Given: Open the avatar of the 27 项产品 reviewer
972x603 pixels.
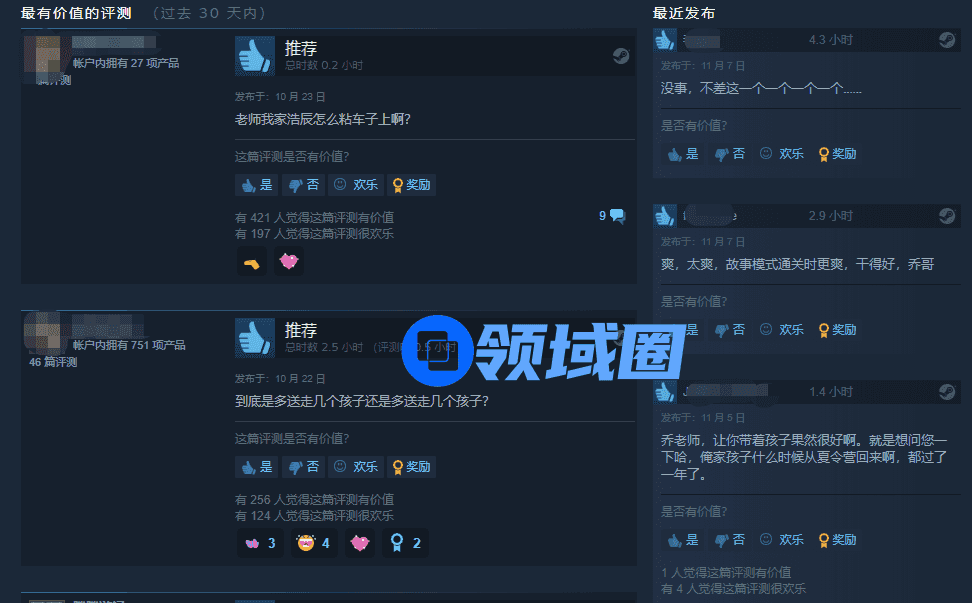Looking at the screenshot, I should click(45, 57).
